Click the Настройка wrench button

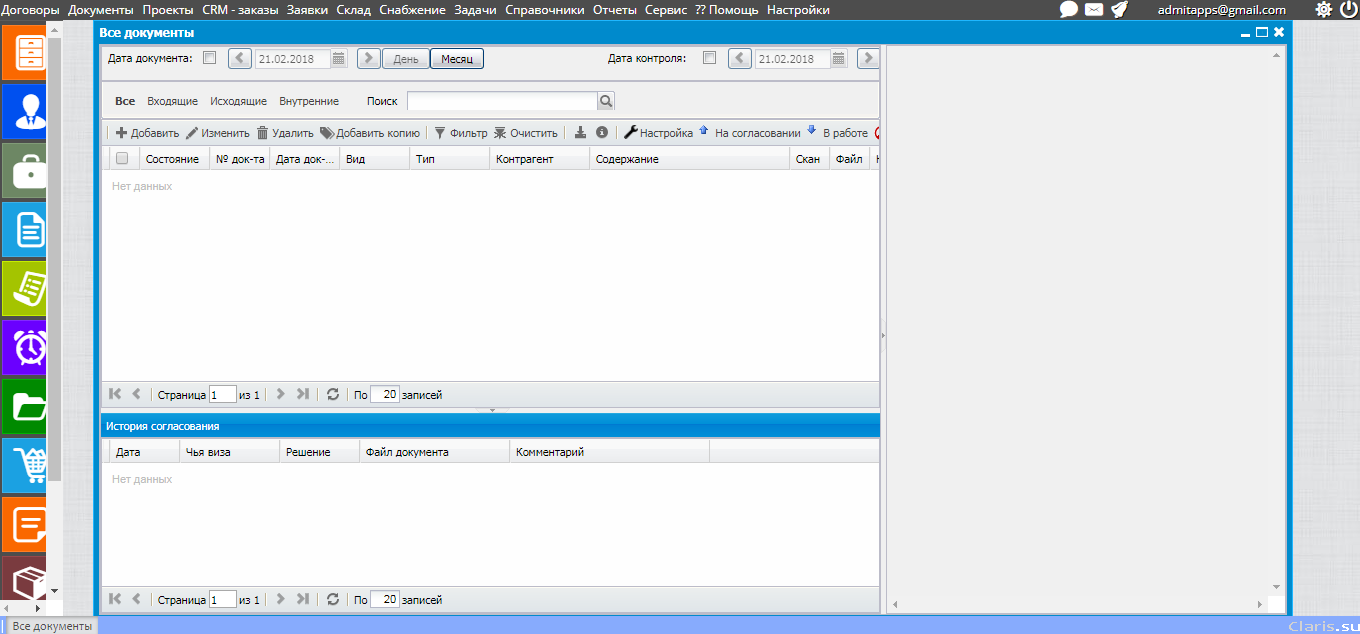click(x=659, y=132)
